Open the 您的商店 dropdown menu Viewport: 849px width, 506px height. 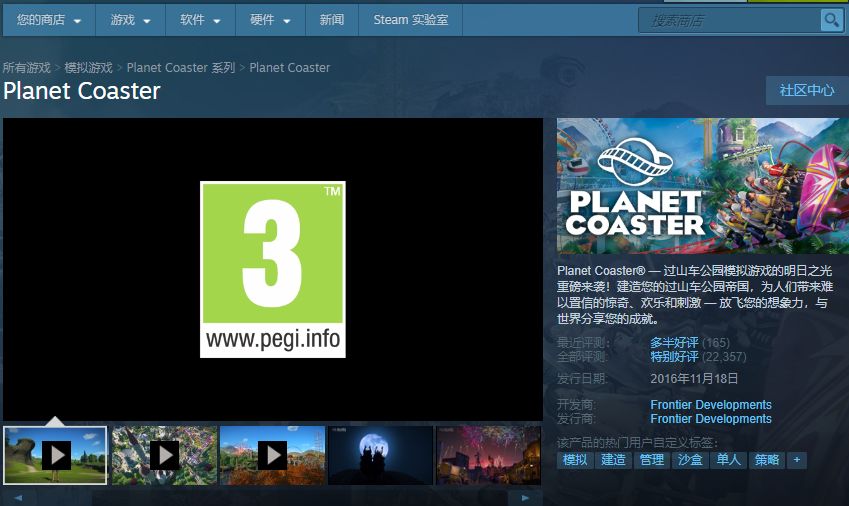[49, 20]
